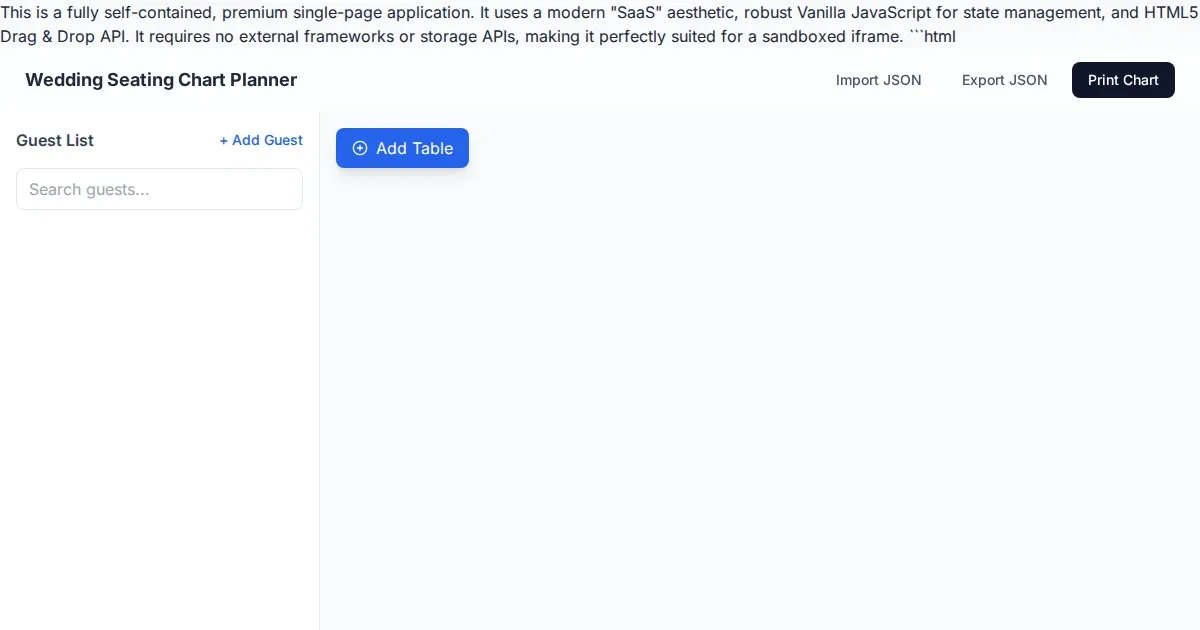Hit the dark Print Chart button
The height and width of the screenshot is (630, 1200).
[x=1123, y=80]
